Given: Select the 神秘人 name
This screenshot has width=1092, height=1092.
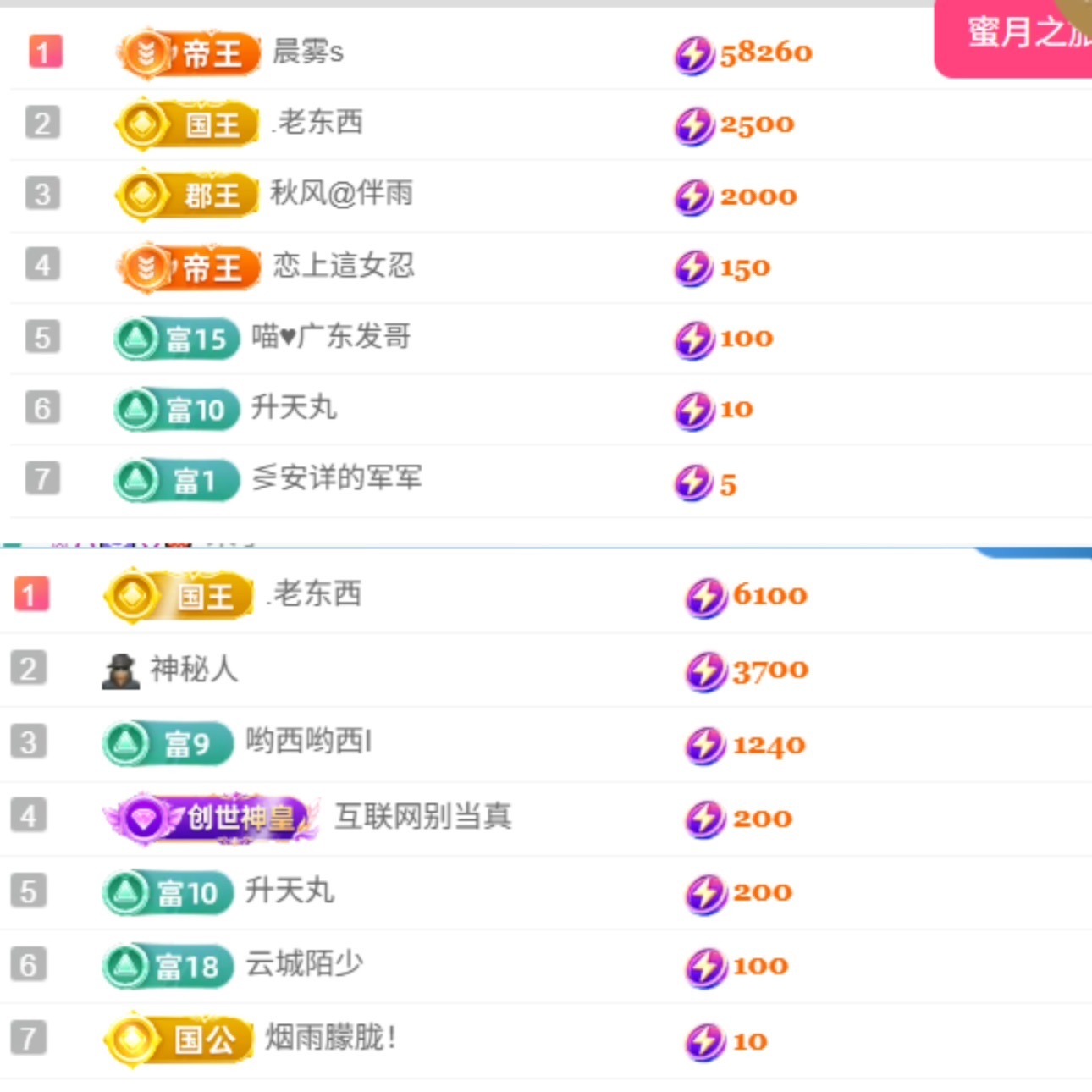Looking at the screenshot, I should (x=195, y=670).
